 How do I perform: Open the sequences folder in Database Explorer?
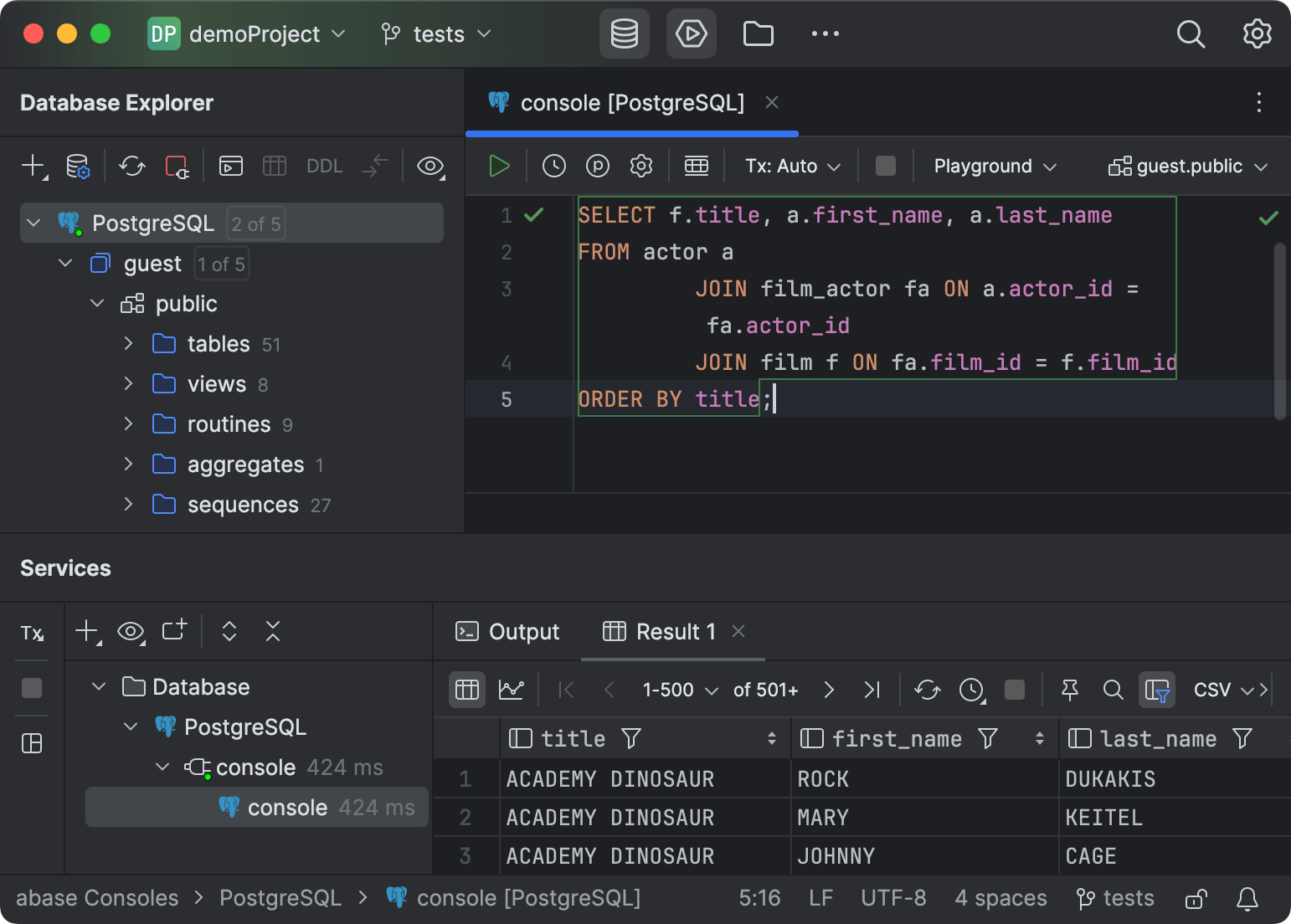point(243,505)
